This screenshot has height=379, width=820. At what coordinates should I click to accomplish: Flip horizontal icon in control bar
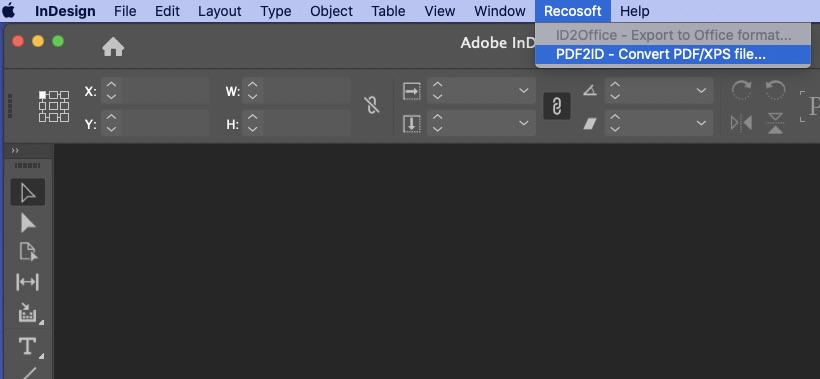(742, 123)
